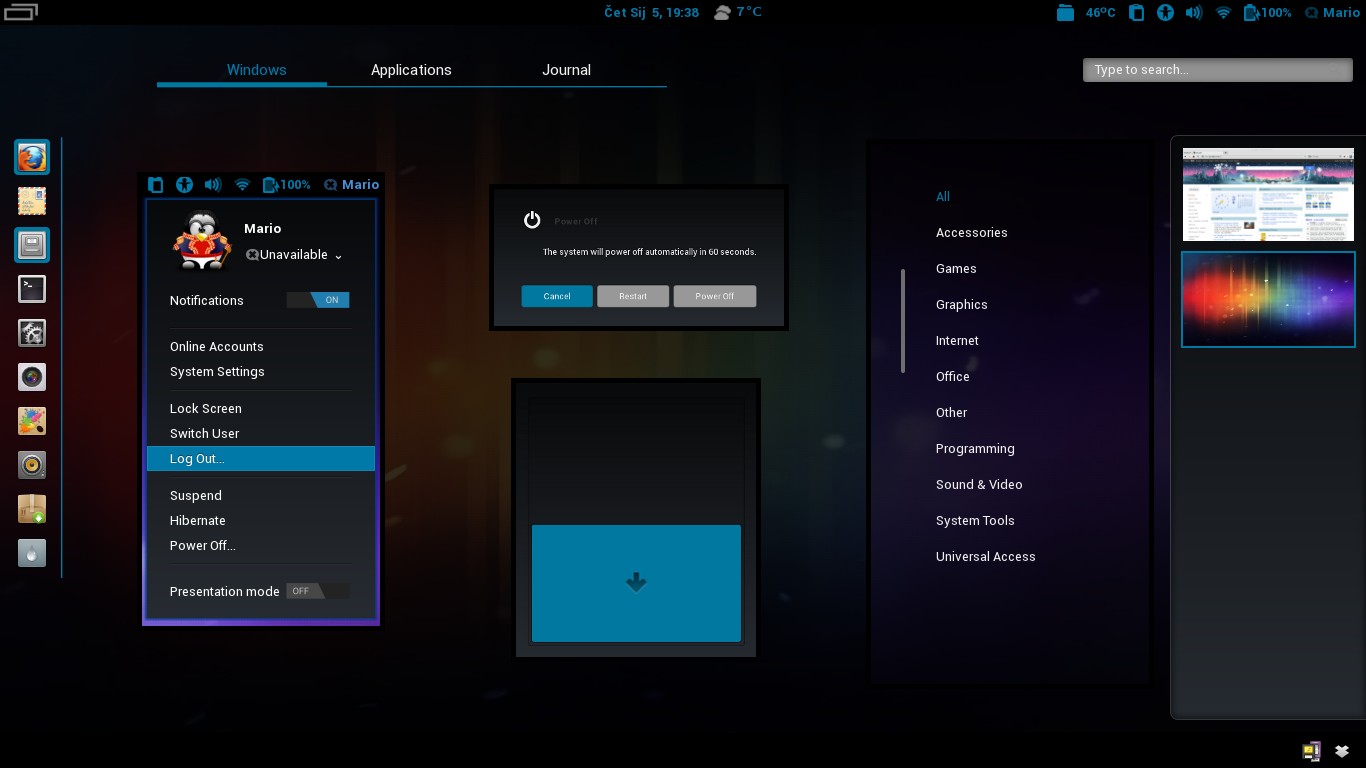Select the Games category in the app list
The height and width of the screenshot is (768, 1366).
click(x=956, y=268)
